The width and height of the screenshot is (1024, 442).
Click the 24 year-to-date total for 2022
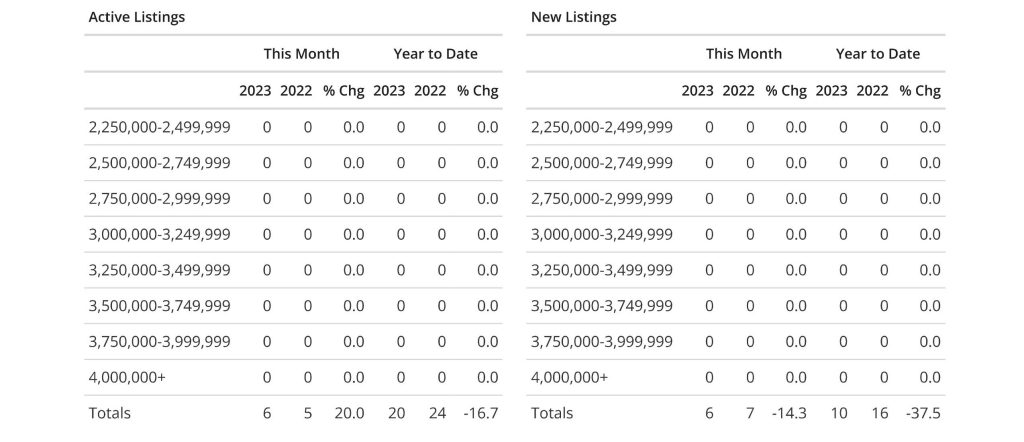(x=435, y=413)
